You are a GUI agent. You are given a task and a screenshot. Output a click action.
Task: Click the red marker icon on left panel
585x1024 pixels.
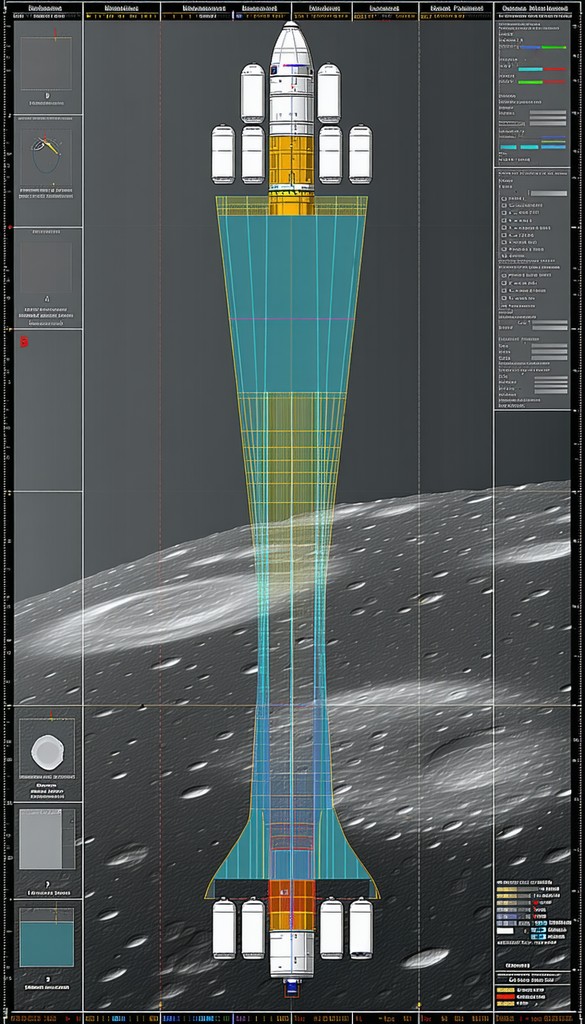point(24,342)
